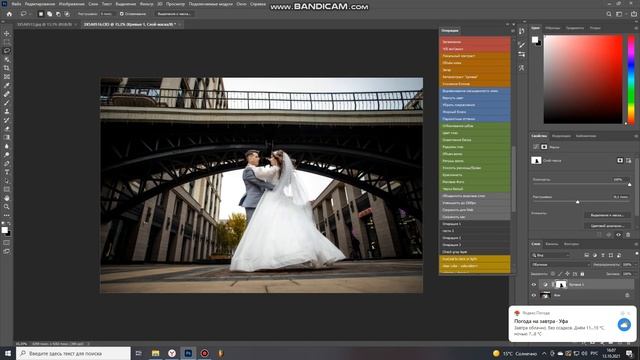Click Select and Mask button in Properties
640x360 pixels.
point(607,215)
